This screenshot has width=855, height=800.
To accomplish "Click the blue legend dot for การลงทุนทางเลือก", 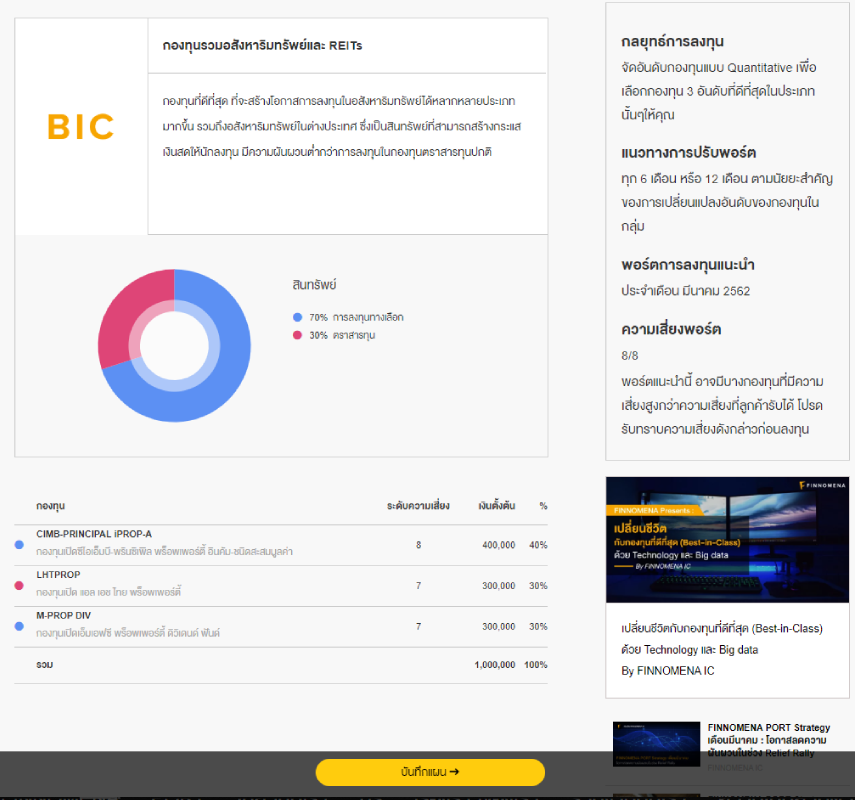I will (297, 317).
